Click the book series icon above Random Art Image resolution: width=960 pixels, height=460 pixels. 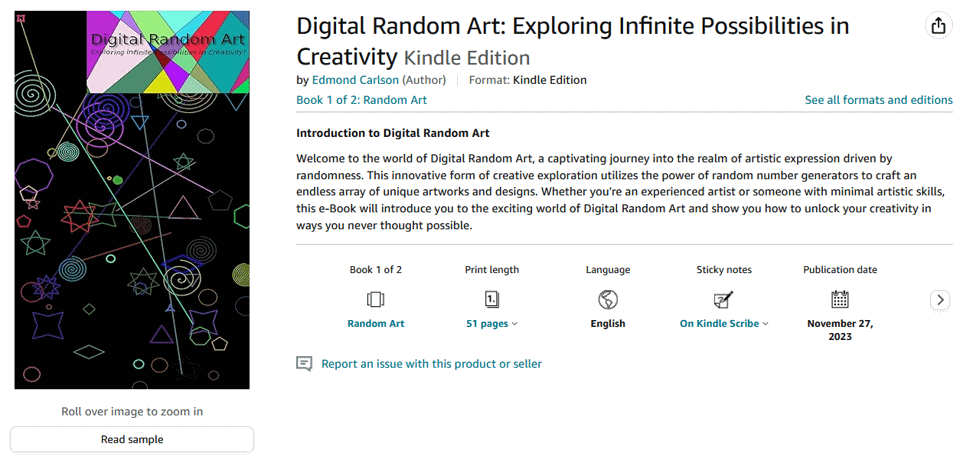(x=375, y=299)
